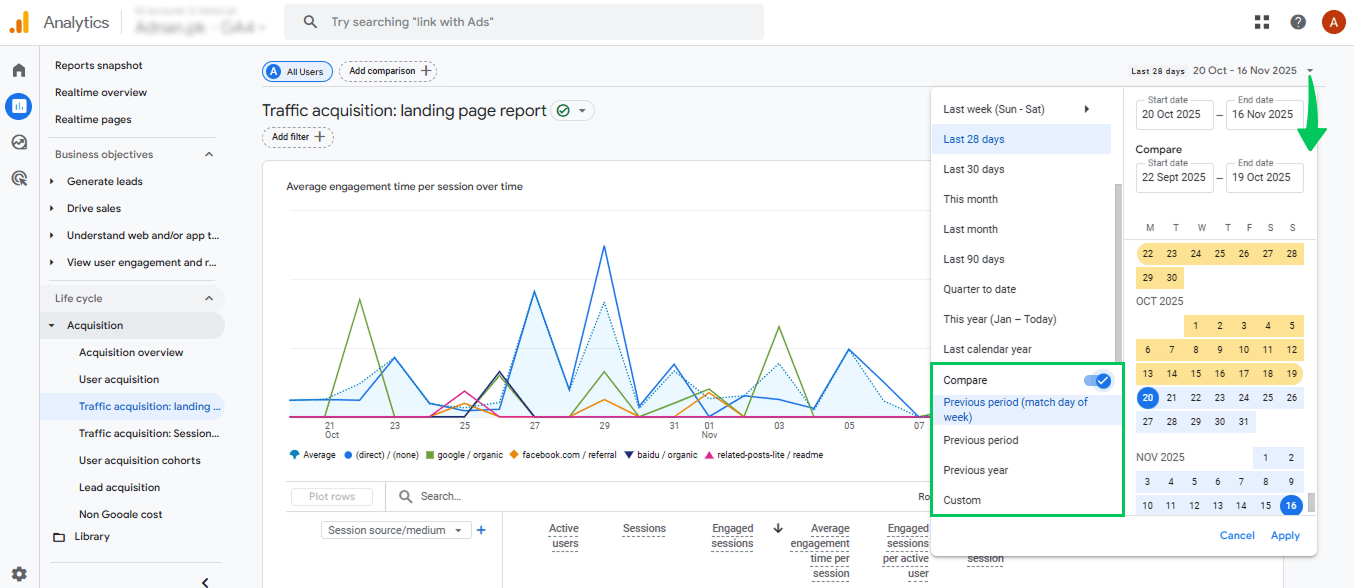Click the date range Start date field
The image size is (1354, 588).
click(1174, 114)
